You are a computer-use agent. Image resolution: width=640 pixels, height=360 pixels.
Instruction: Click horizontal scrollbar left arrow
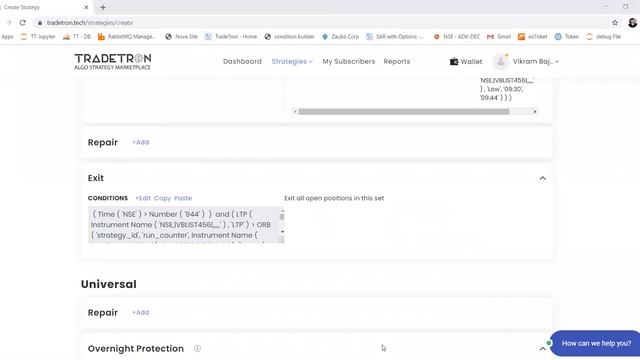295,111
